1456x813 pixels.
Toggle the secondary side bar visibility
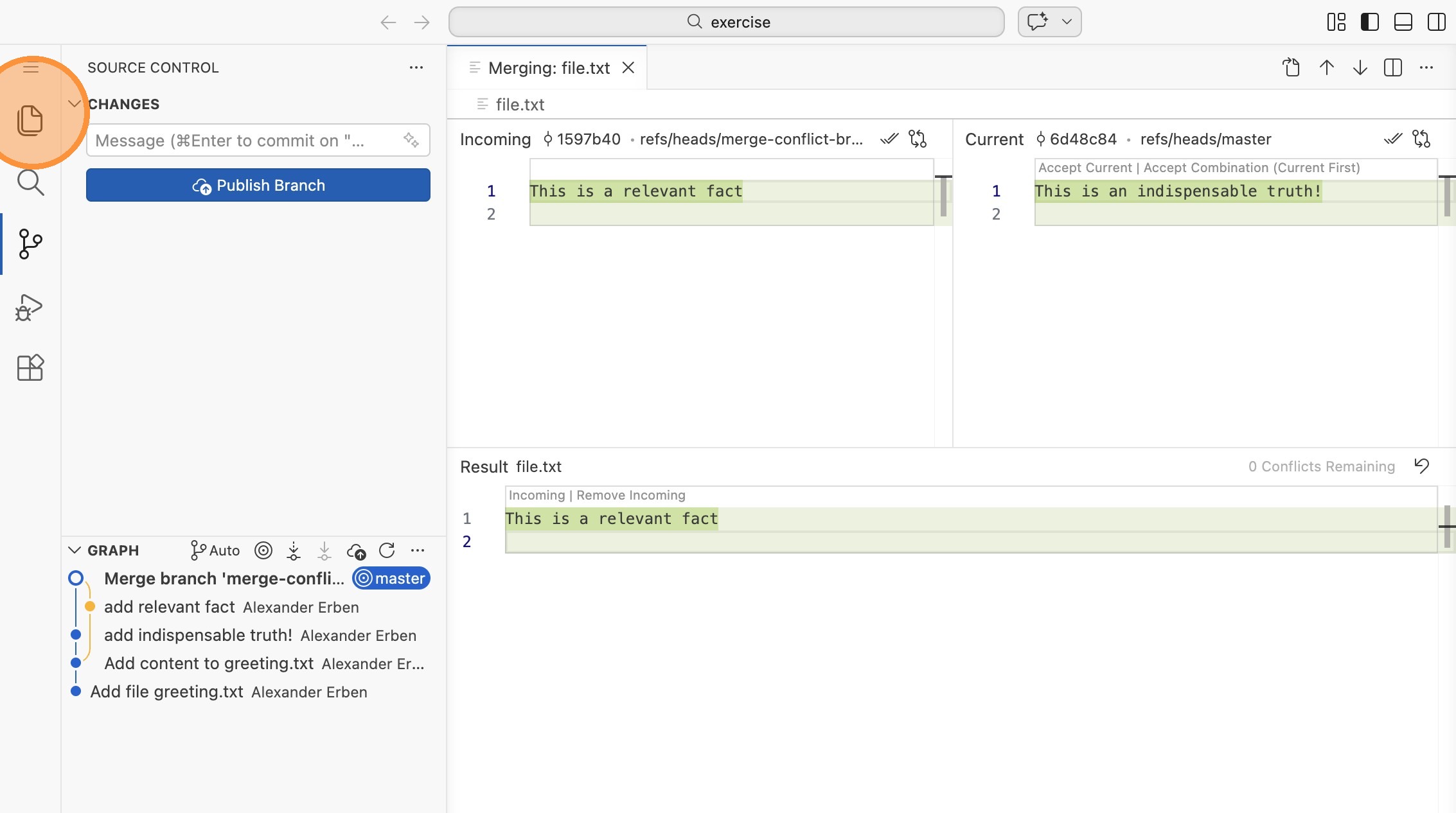coord(1436,22)
